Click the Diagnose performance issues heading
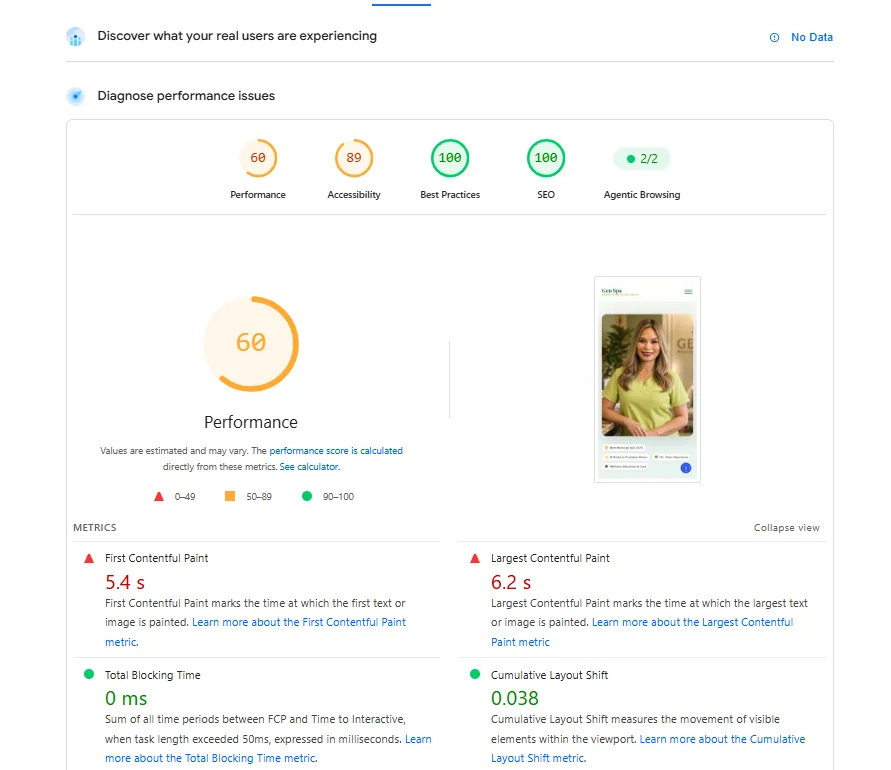891x770 pixels. point(186,96)
